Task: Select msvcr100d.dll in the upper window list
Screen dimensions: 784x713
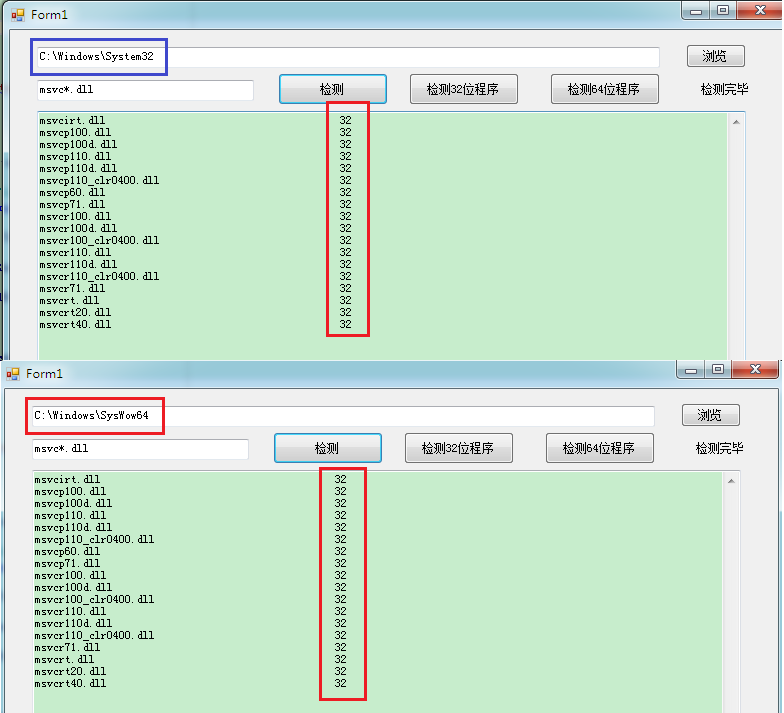Action: [78, 228]
